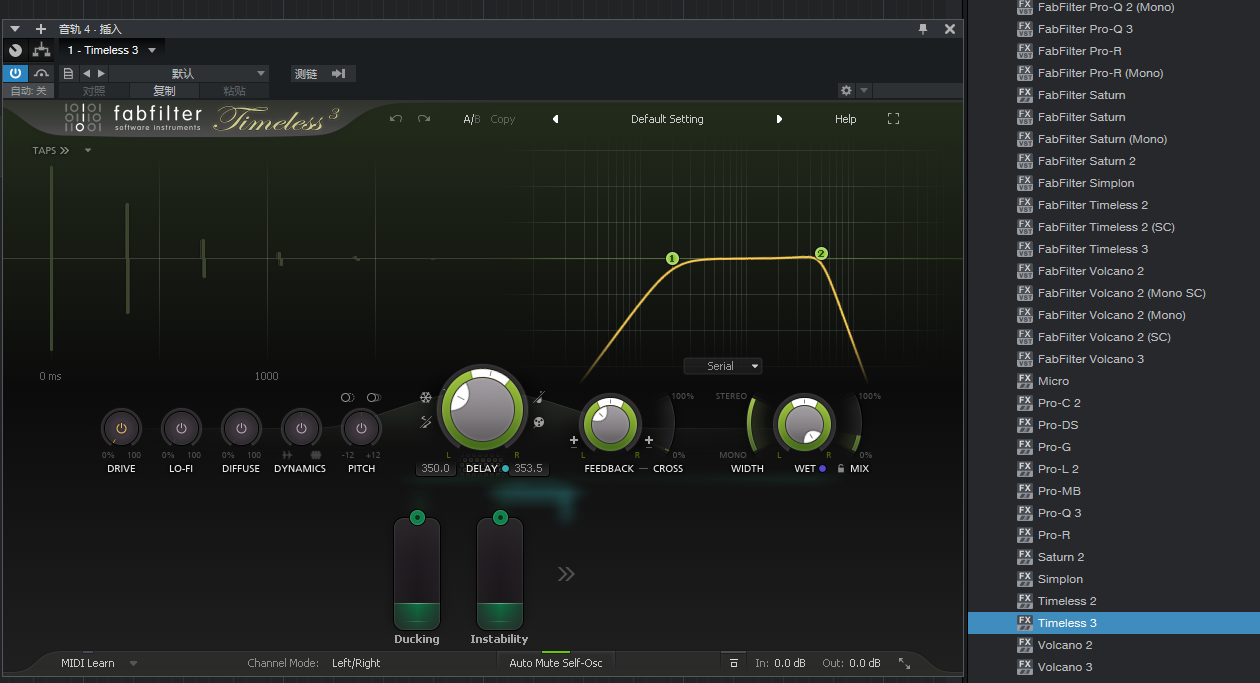Open the dropdown arrow beside the gear icon
This screenshot has width=1260, height=683.
pos(864,90)
